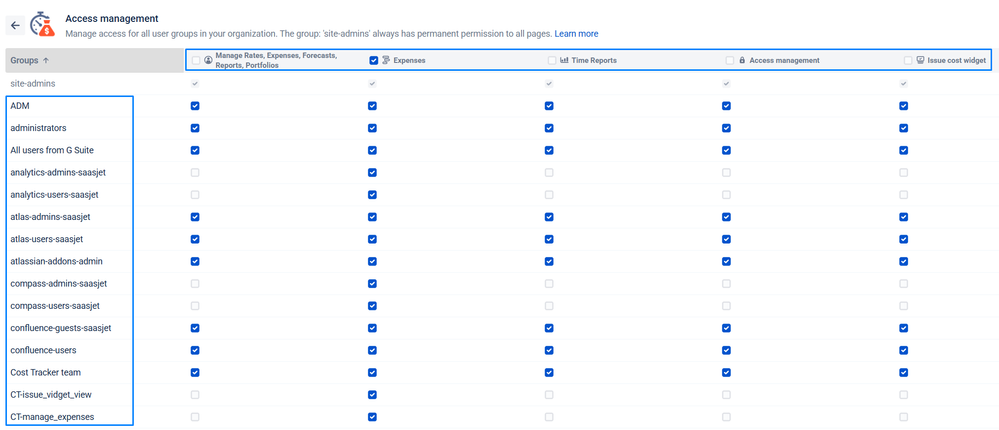
Task: Uncheck the Expenses column header checkbox
Action: coord(373,61)
